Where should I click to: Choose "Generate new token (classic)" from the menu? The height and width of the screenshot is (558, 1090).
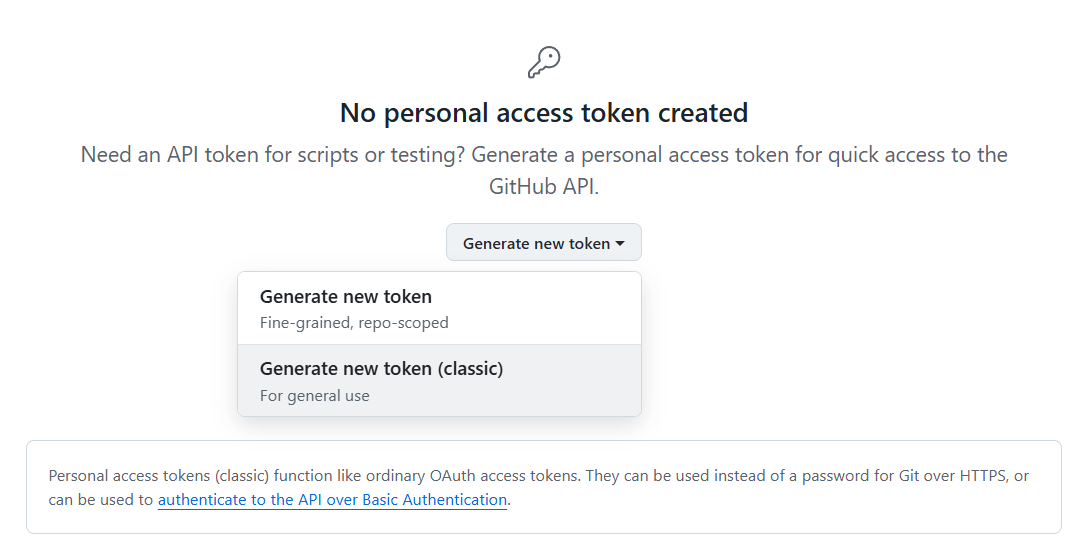381,369
